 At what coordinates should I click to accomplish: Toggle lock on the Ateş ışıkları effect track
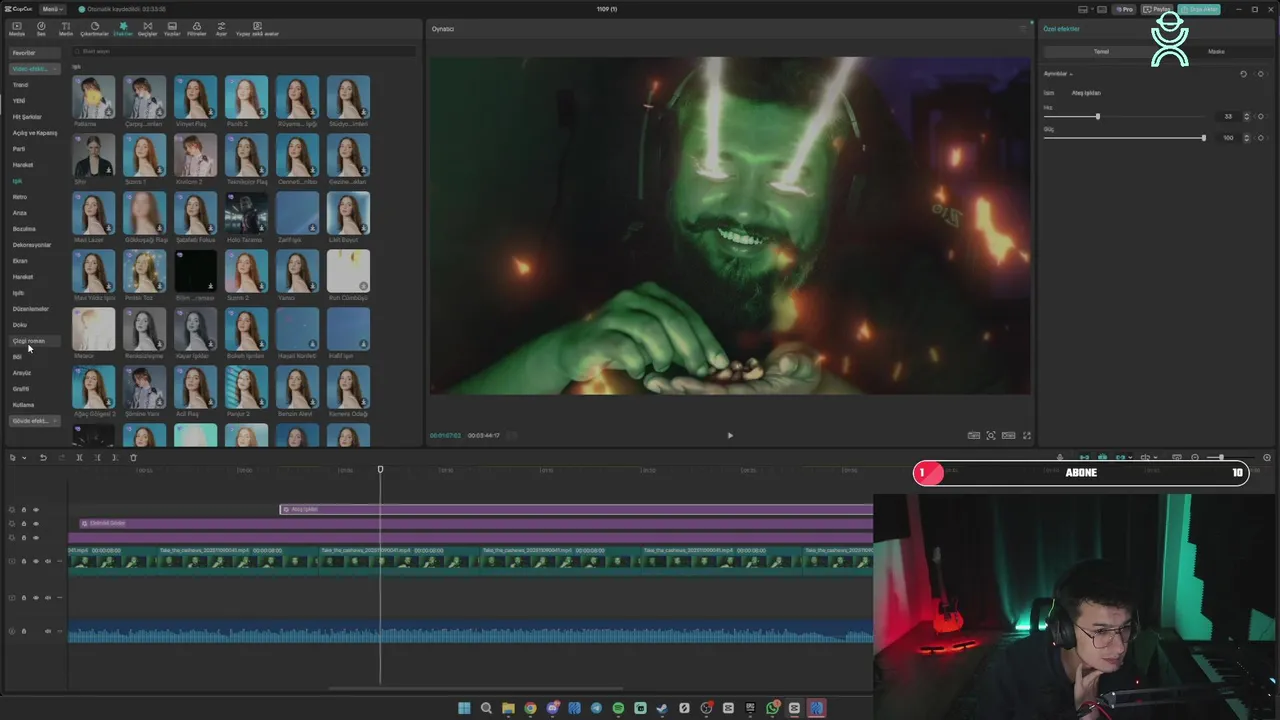pyautogui.click(x=24, y=510)
